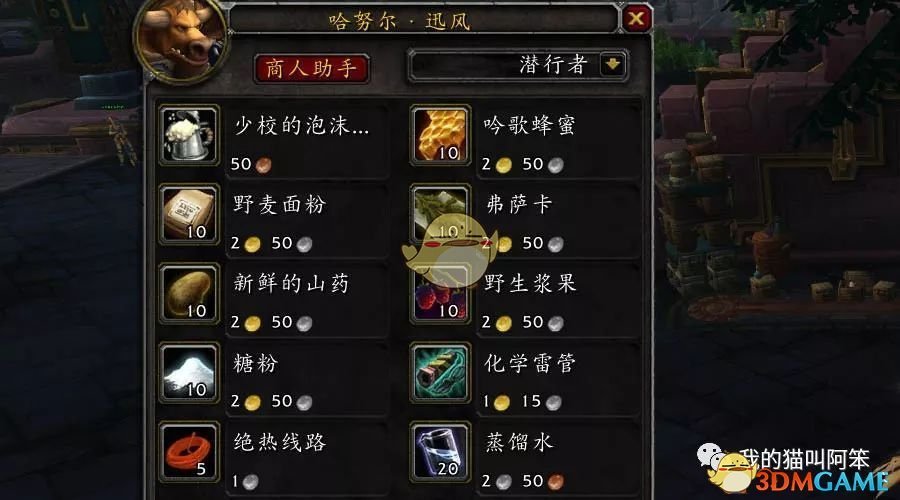Close the 哈努尔·迅风 merchant window
The width and height of the screenshot is (900, 500).
(635, 19)
